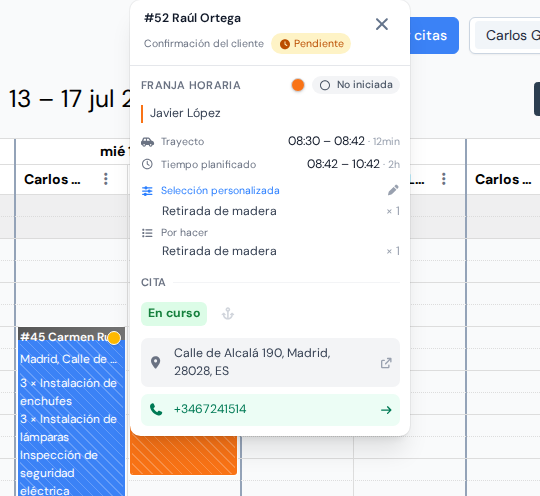Click Retirada de madera under Selección personalizada
Screen dimensions: 540x496
(x=219, y=211)
